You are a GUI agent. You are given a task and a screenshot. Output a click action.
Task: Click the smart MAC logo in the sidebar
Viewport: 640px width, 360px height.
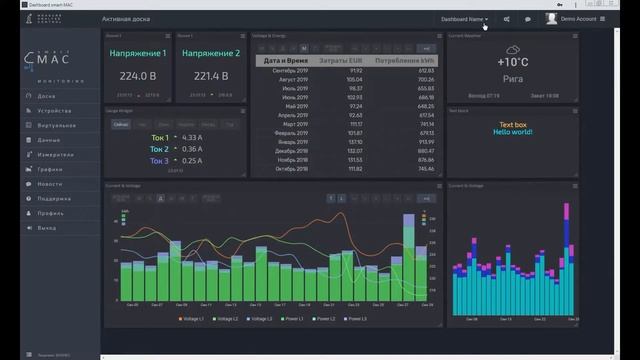47,60
